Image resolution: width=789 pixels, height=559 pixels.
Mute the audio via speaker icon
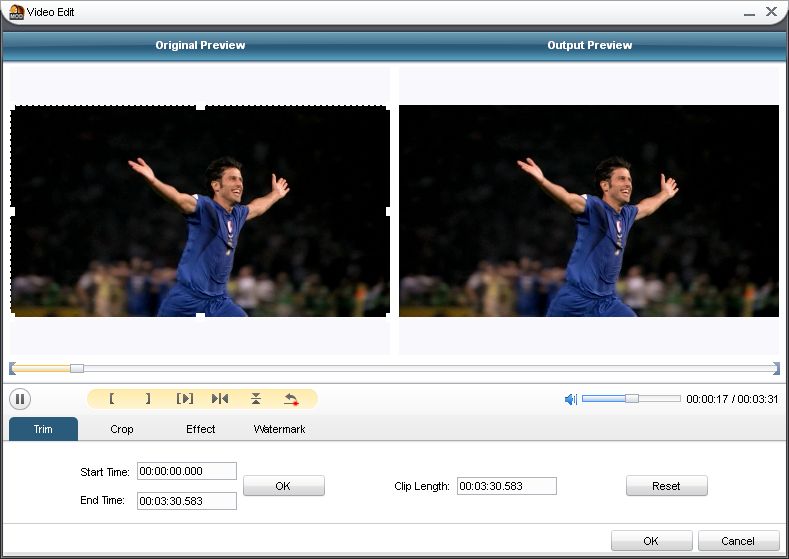tap(571, 400)
